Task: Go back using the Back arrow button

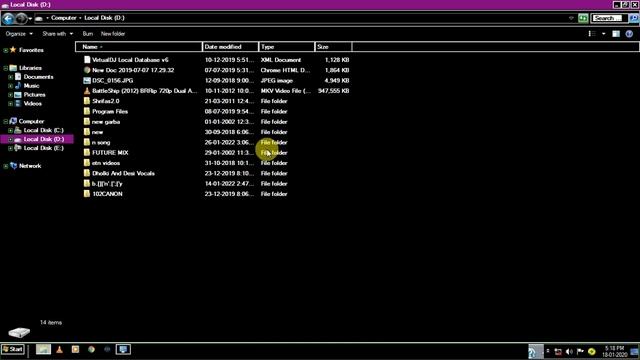Action: pos(8,18)
